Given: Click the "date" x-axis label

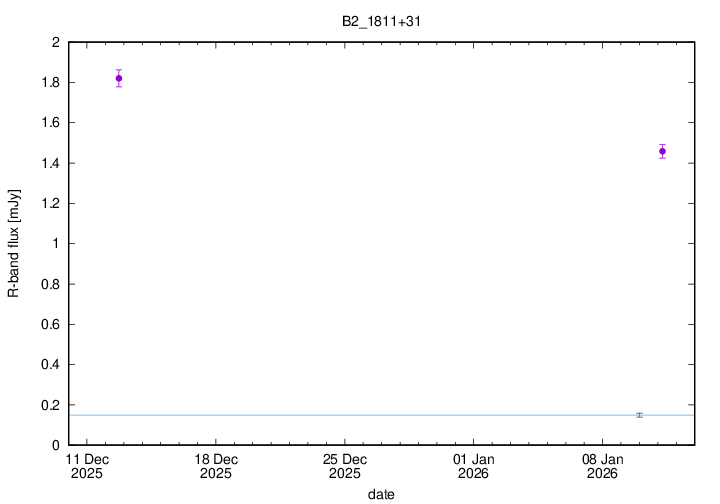Looking at the screenshot, I should click(380, 494).
